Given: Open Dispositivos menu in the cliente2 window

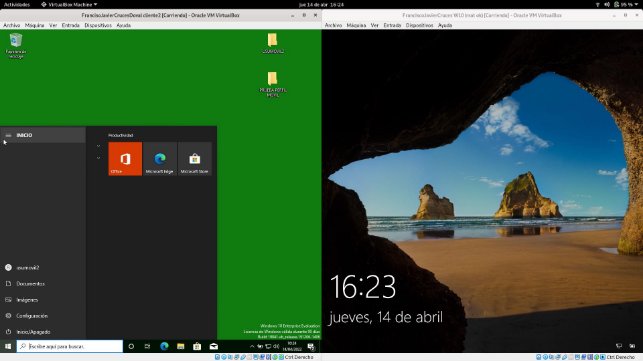Looking at the screenshot, I should click(x=98, y=25).
